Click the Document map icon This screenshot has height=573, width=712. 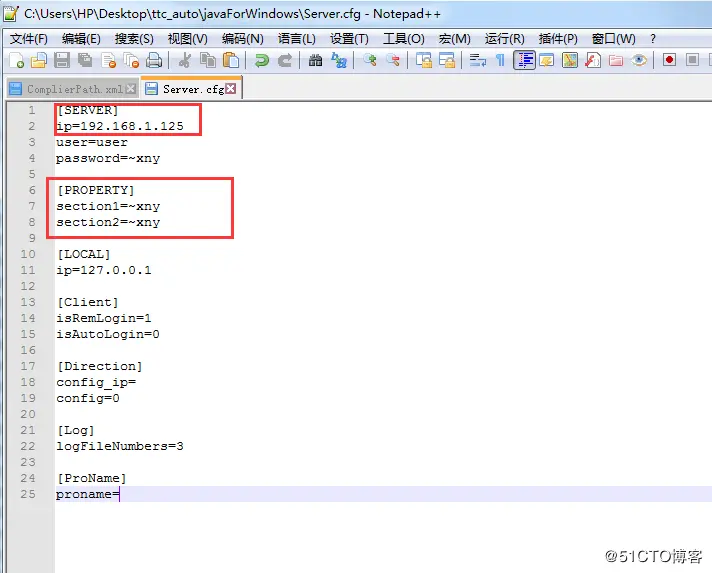(570, 60)
